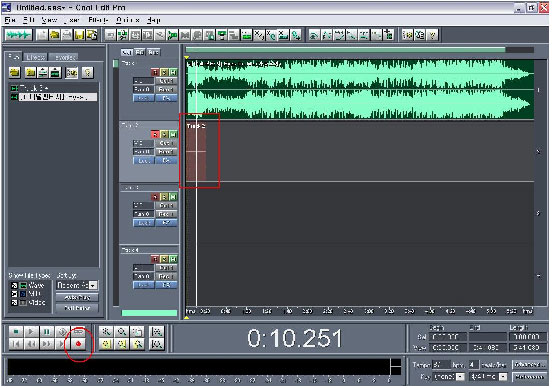Click the Play Looped transport button
Screen dimensions: 552x388
tap(78, 332)
